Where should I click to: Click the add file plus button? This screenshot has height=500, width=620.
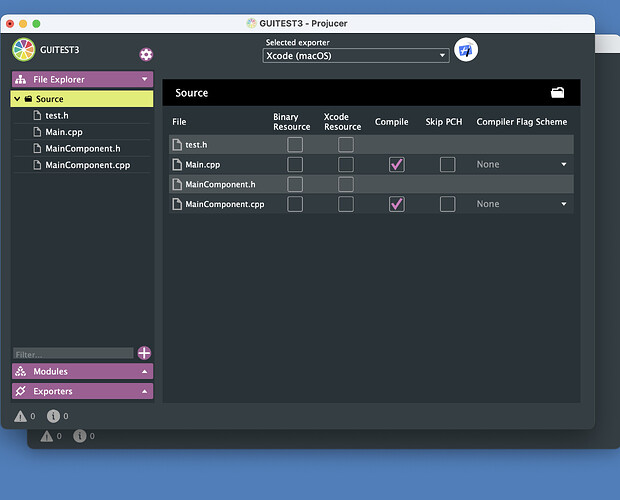tap(144, 353)
